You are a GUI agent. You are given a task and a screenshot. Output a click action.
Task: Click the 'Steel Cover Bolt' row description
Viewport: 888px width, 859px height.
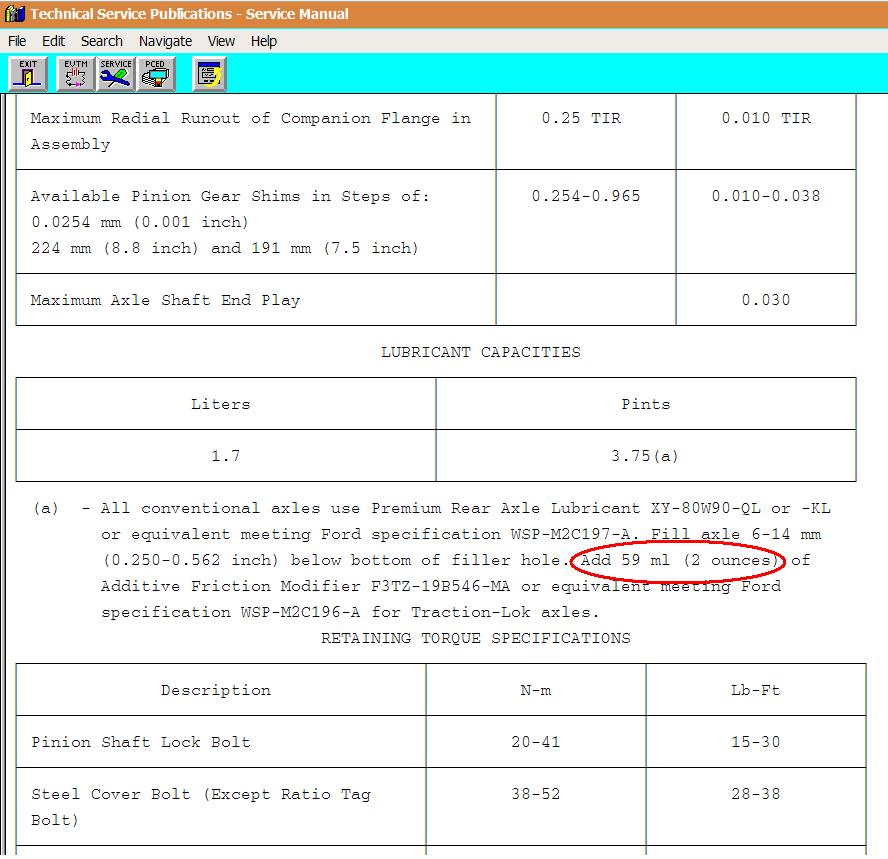(x=201, y=807)
